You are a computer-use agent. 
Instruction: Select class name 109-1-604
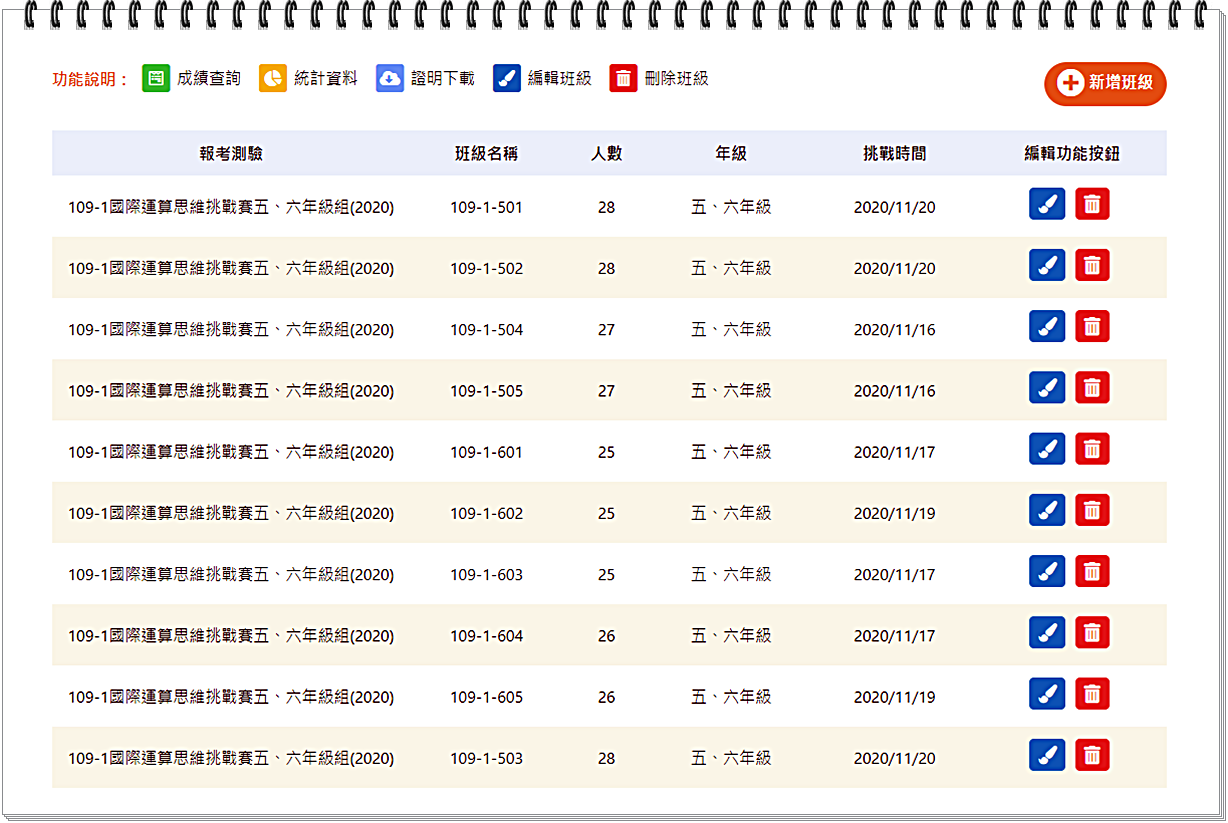[486, 636]
